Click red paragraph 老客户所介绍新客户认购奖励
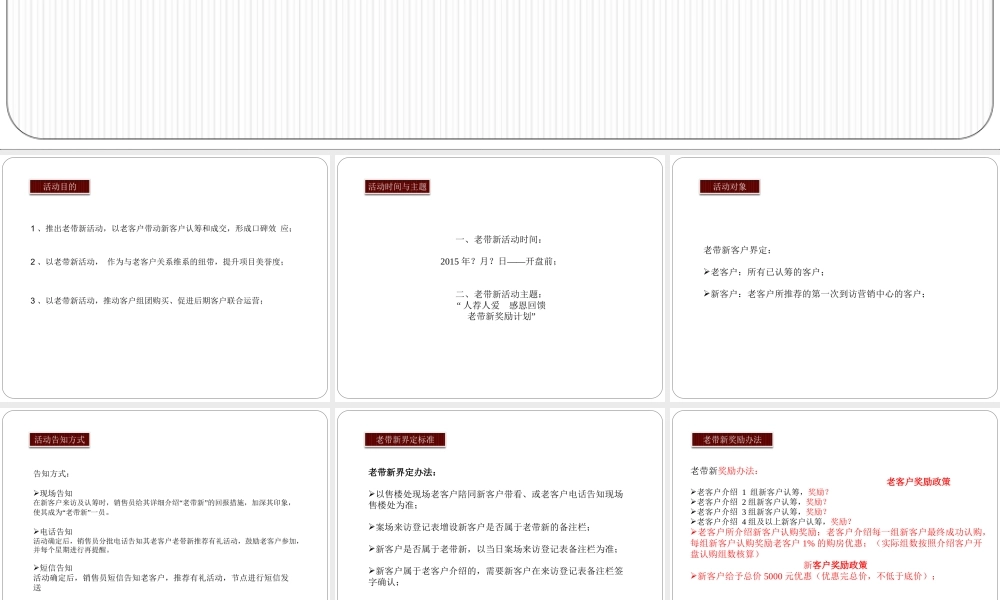1000x600 pixels. (839, 543)
